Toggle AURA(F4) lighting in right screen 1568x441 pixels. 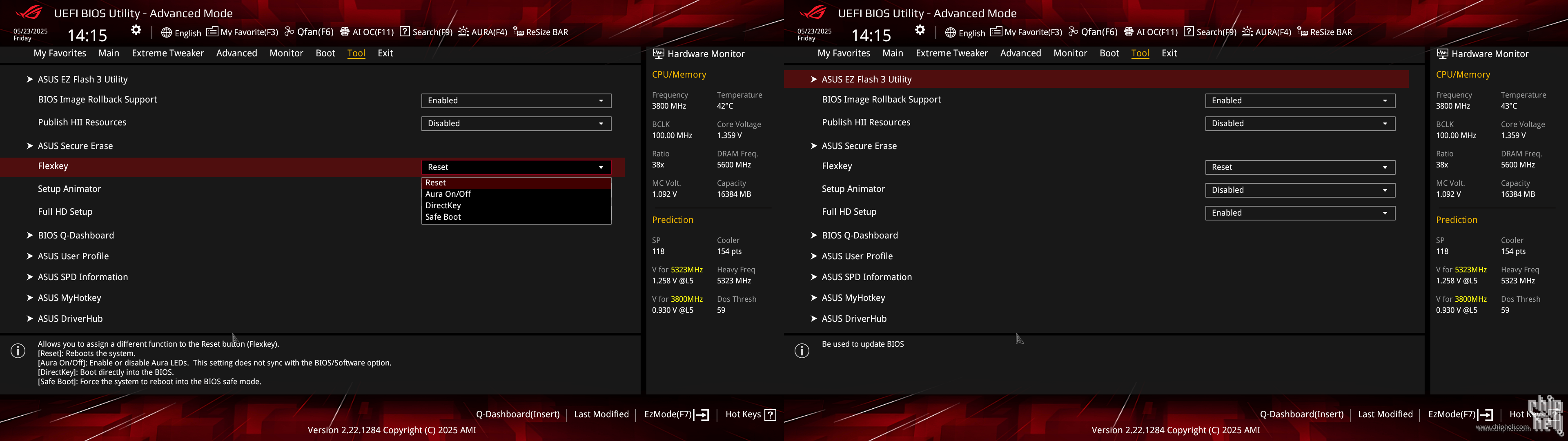(1267, 32)
